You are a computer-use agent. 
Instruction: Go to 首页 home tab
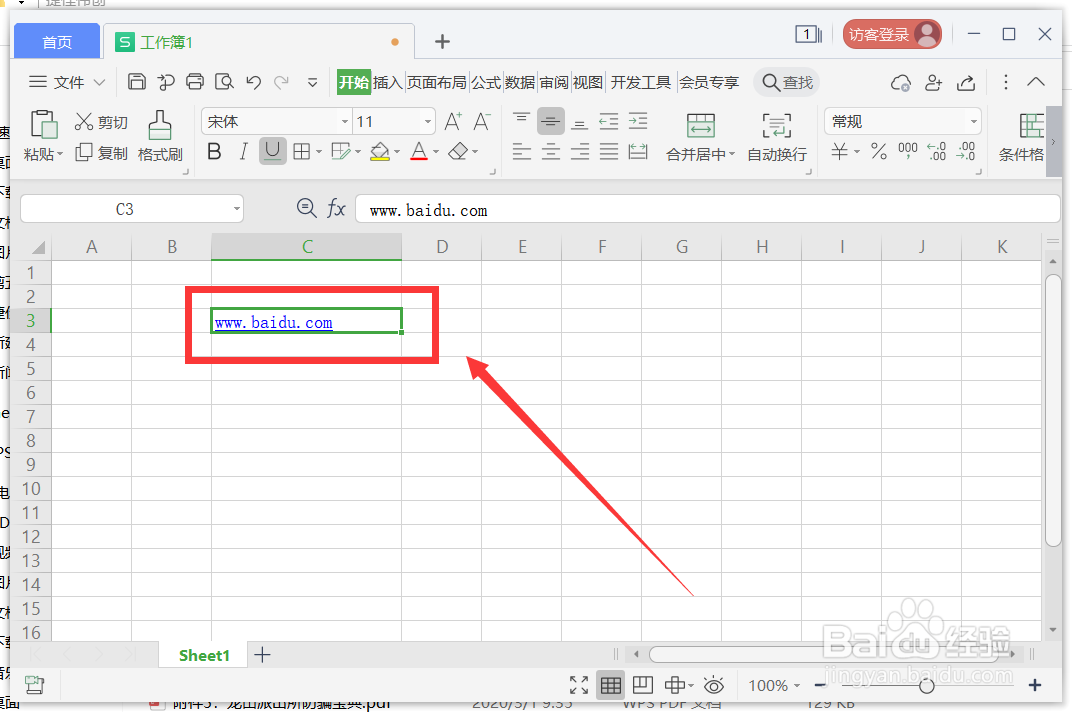click(57, 42)
